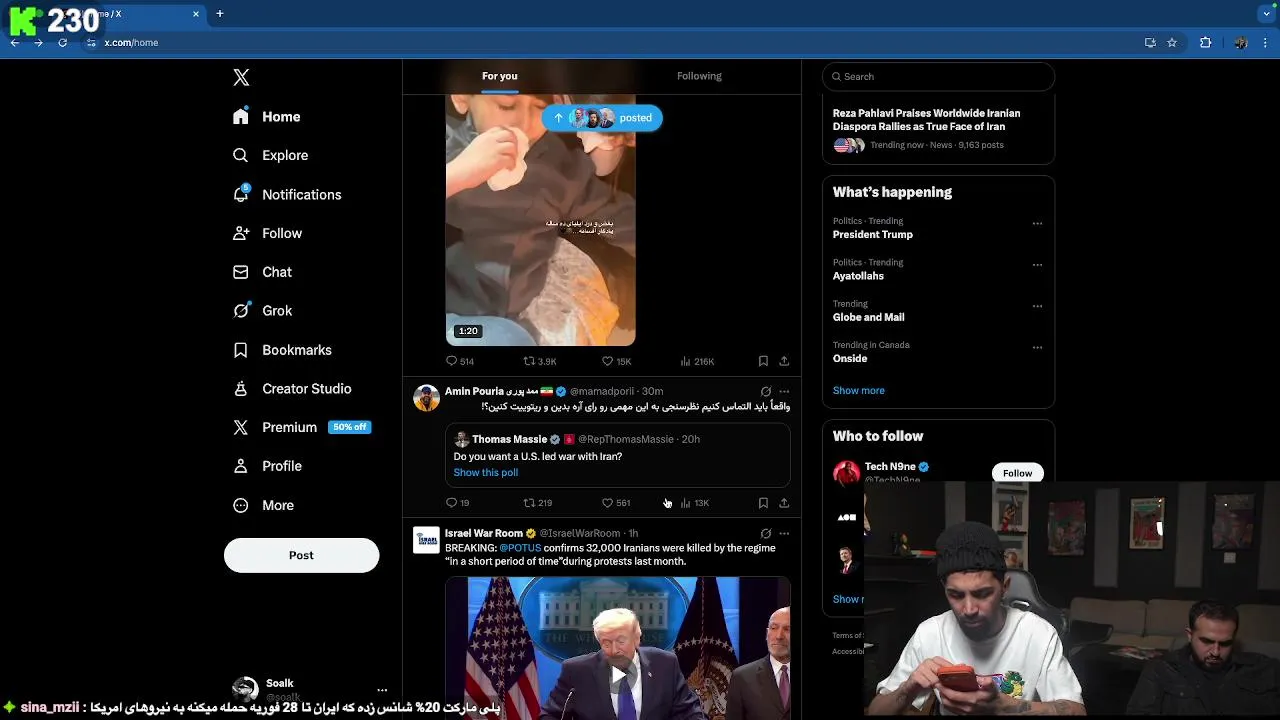View analytics of Amin Pouria's 13K views post

click(x=695, y=503)
